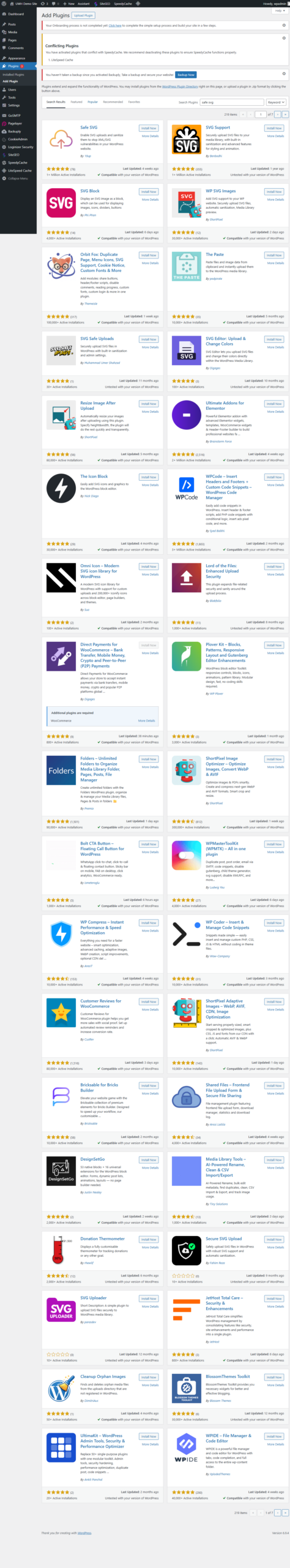Click The Icon Block lightning icon
Image resolution: width=290 pixels, height=1568 pixels.
pos(61,489)
